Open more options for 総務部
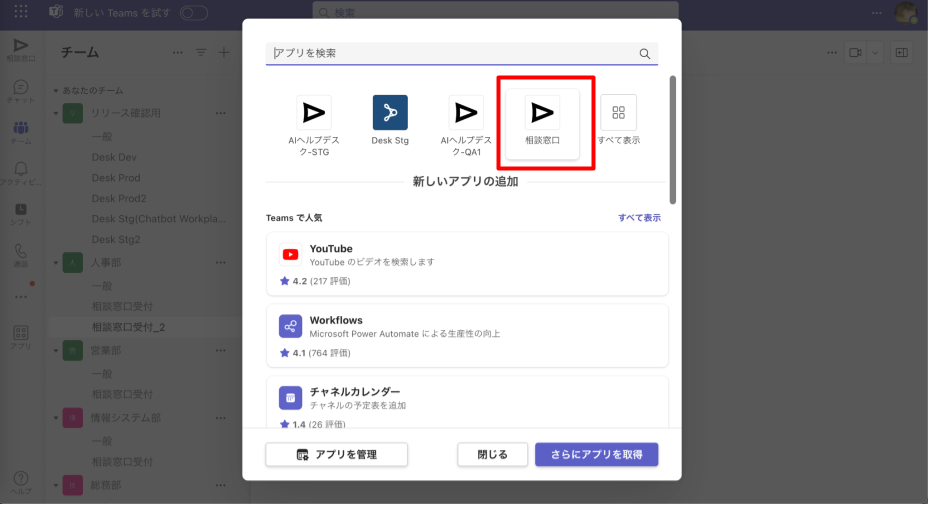This screenshot has height=506, width=930. 221,485
